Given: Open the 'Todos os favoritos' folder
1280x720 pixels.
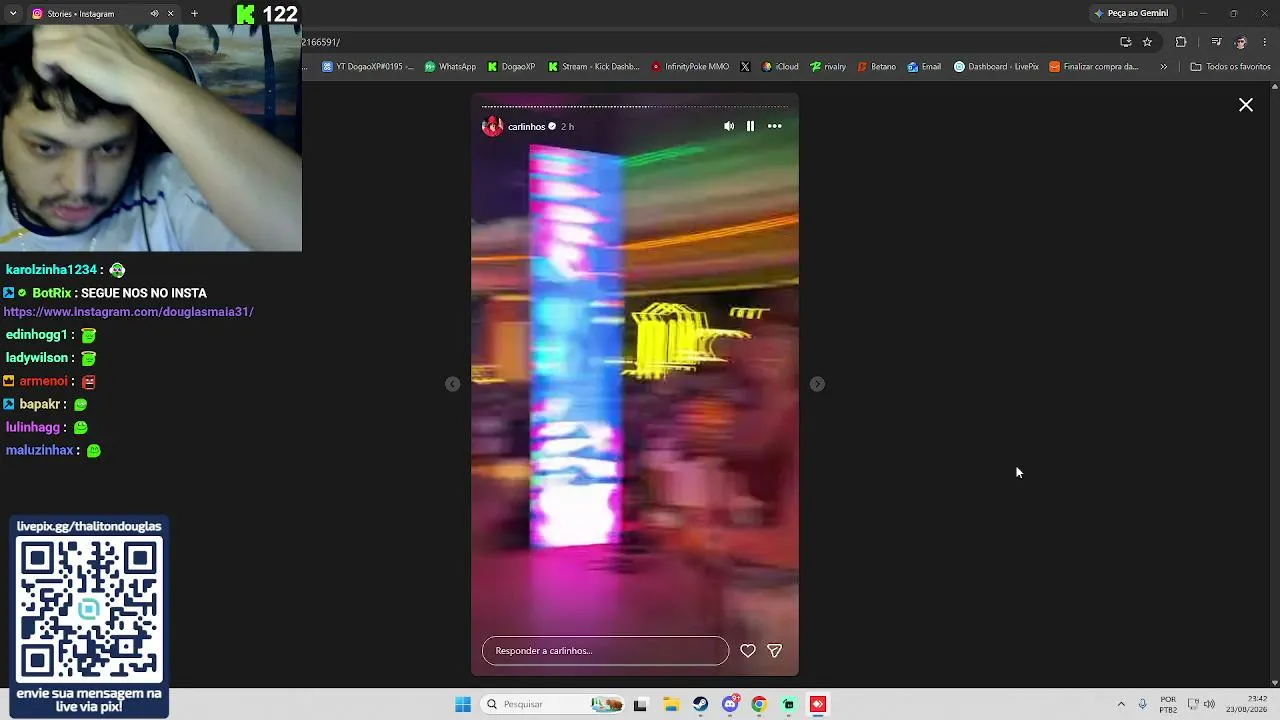Looking at the screenshot, I should click(1230, 67).
